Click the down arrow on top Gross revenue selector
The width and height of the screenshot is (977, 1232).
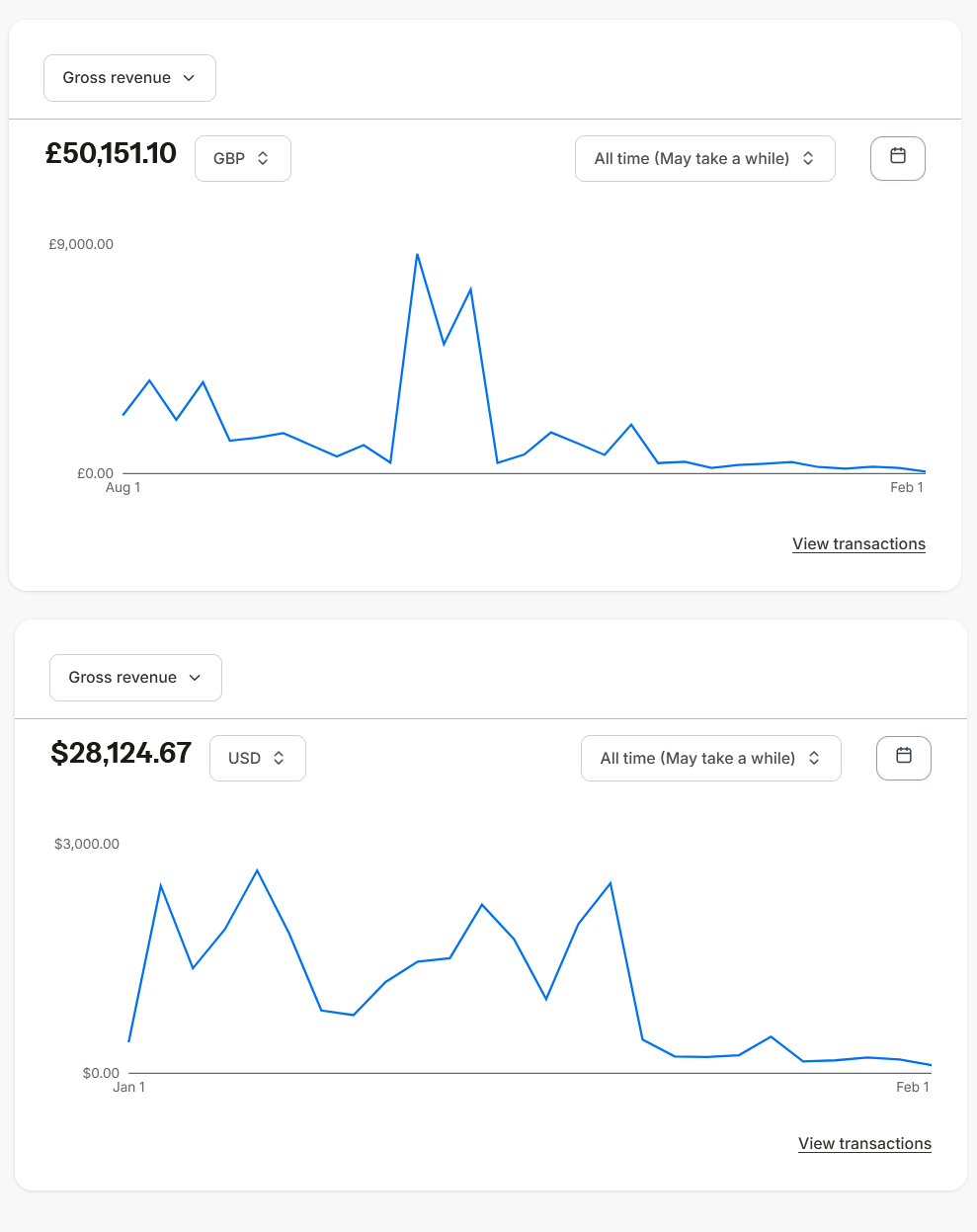[188, 78]
